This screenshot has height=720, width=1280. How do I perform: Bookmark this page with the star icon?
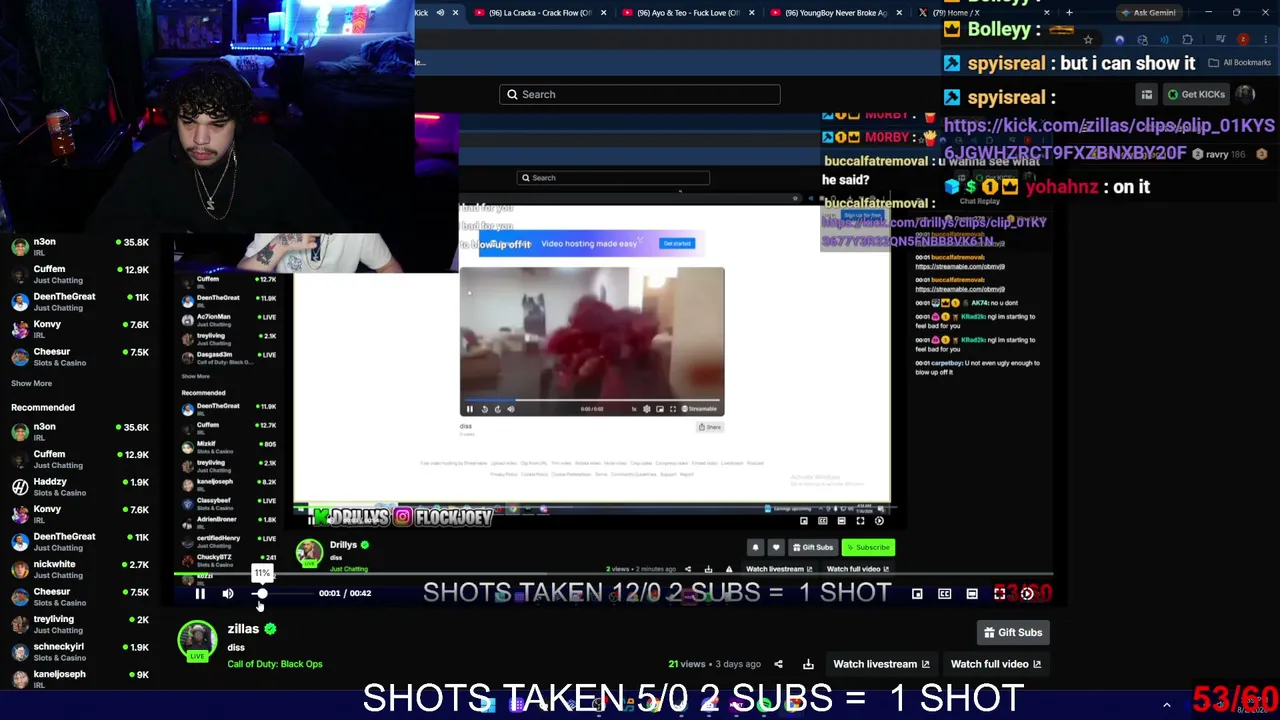pos(1088,40)
